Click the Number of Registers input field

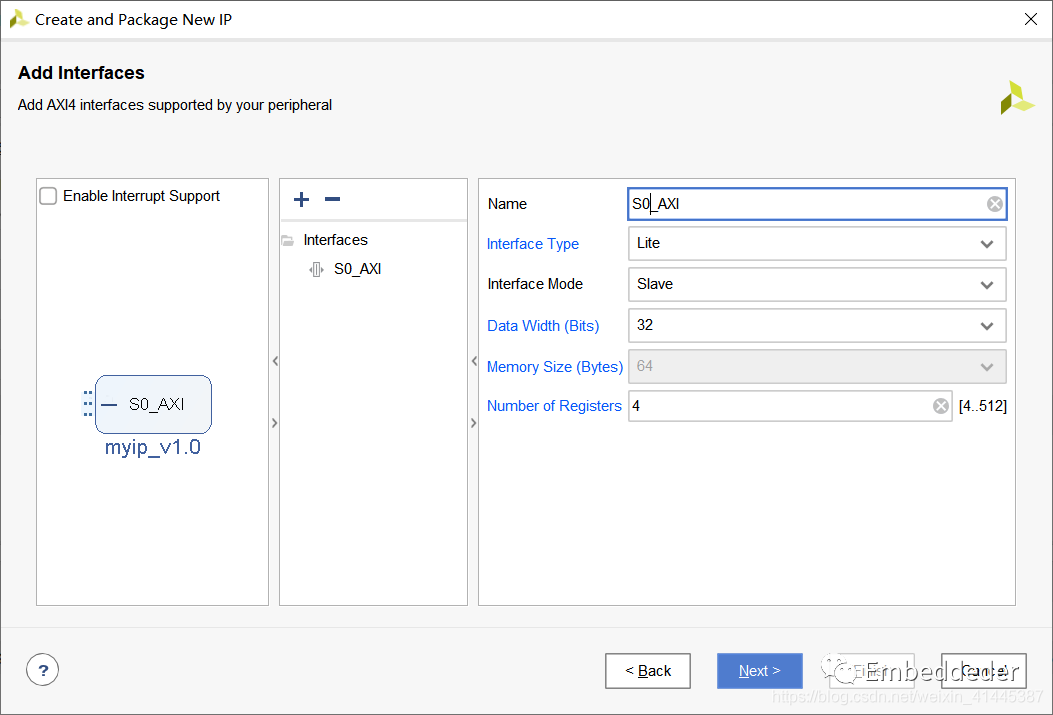[x=780, y=406]
